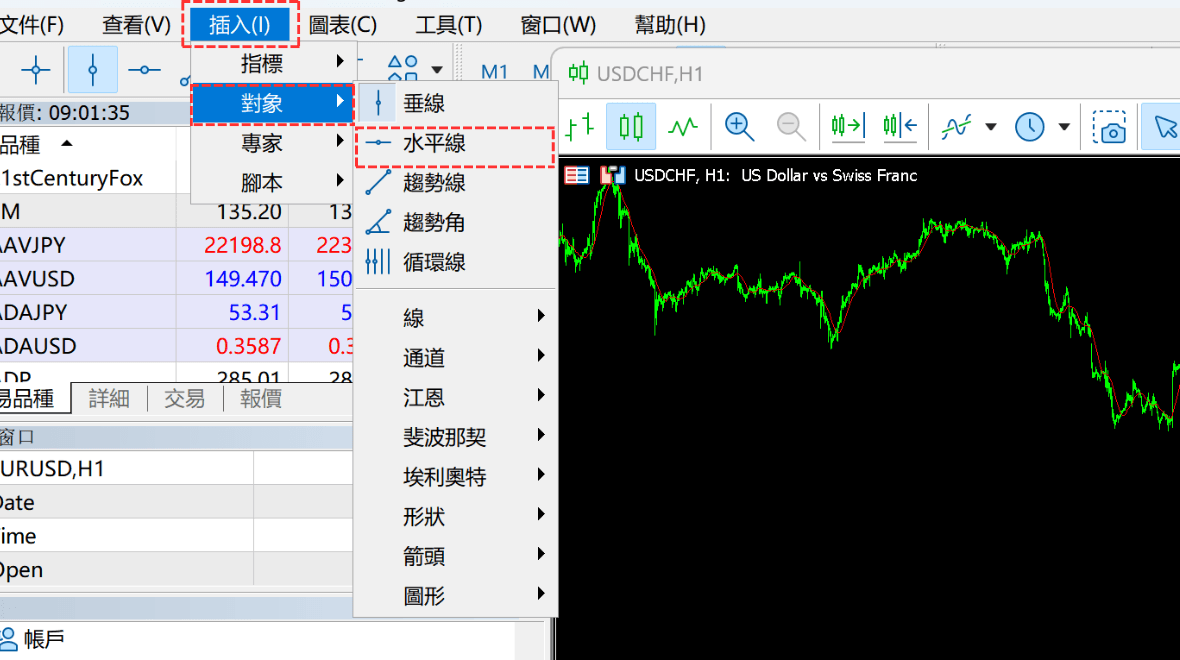Switch to the 詳細 tab
This screenshot has width=1180, height=660.
pos(109,398)
